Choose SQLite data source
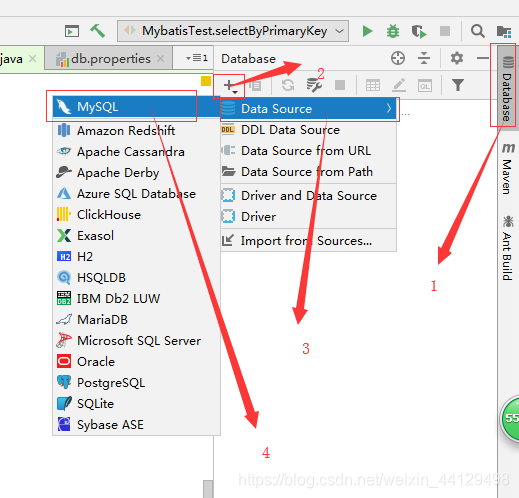 tap(136, 404)
